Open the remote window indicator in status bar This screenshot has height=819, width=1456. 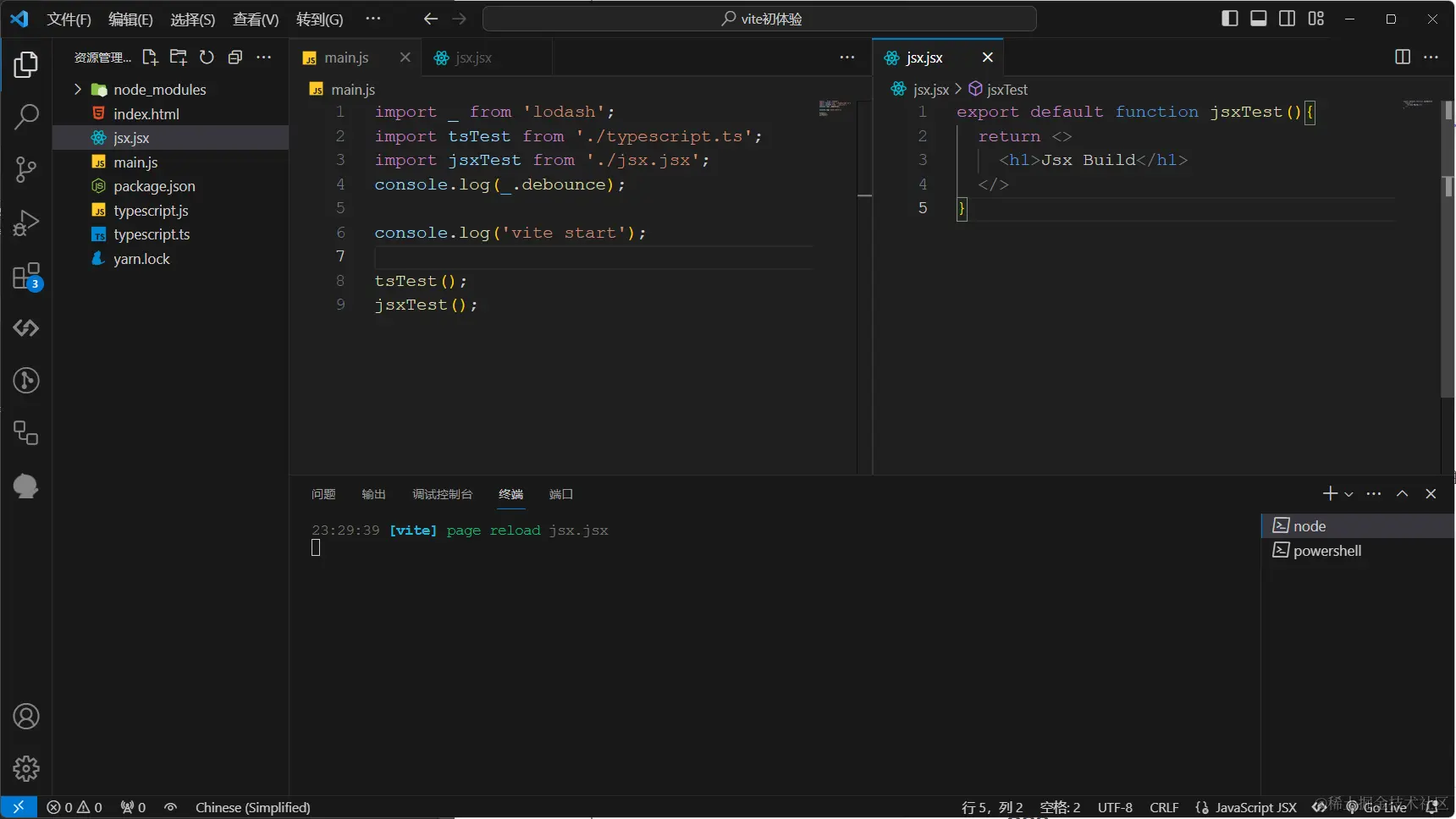point(18,807)
